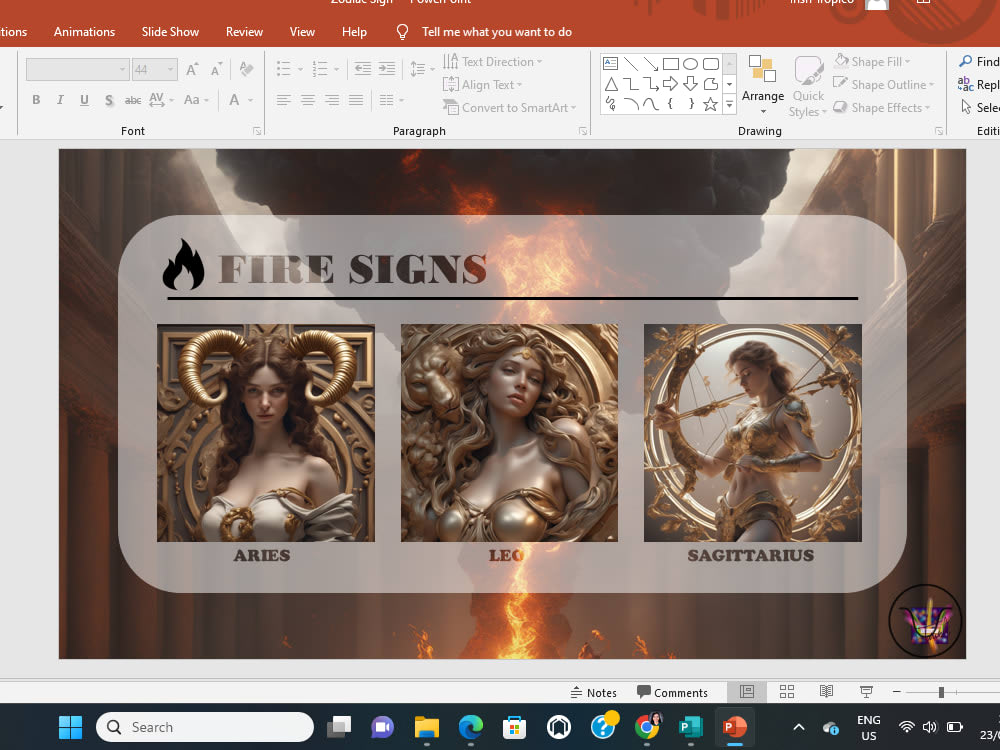Image resolution: width=1000 pixels, height=750 pixels.
Task: Select the Oval shape
Action: [x=690, y=63]
